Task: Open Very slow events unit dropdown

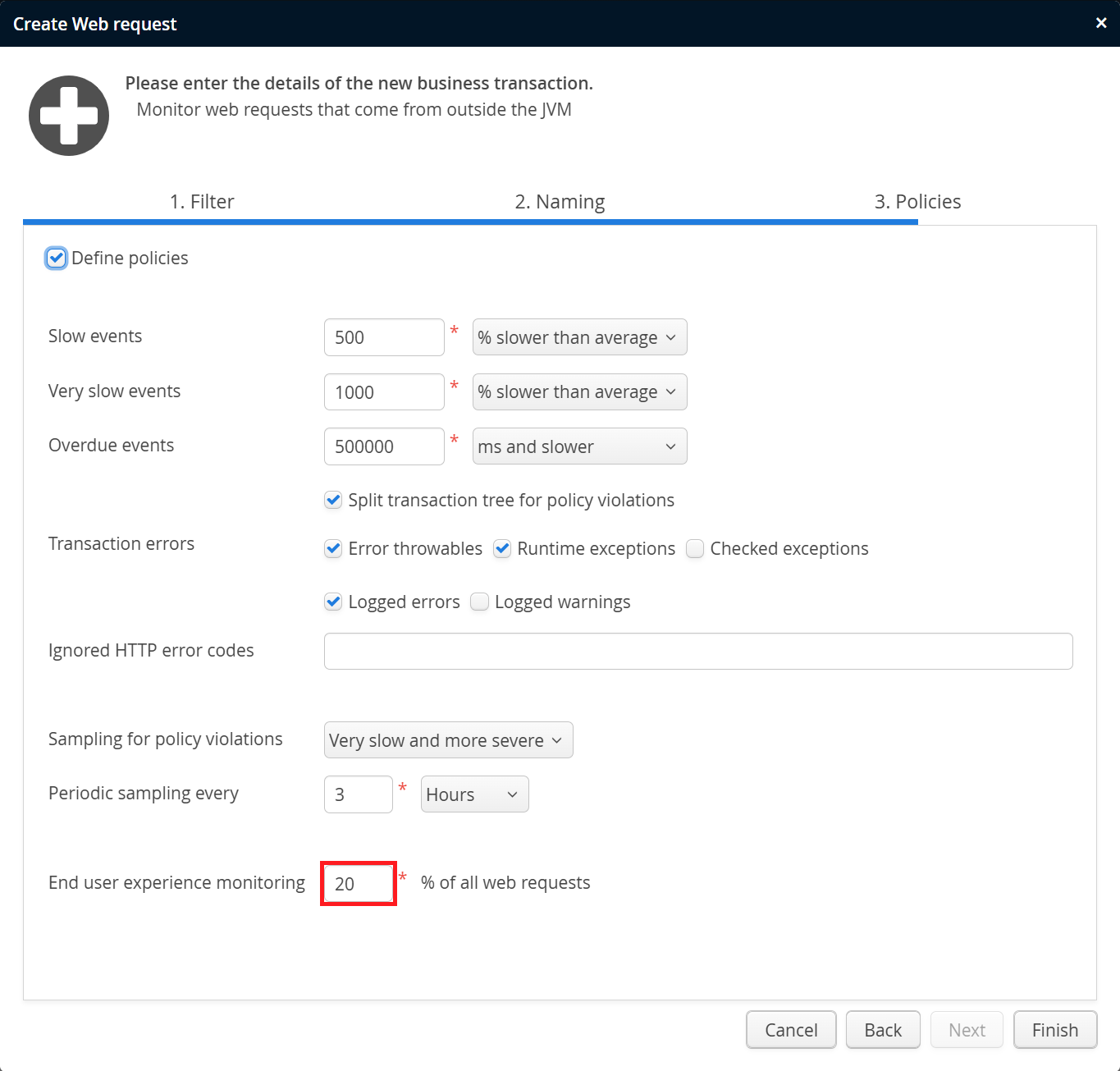Action: [579, 392]
